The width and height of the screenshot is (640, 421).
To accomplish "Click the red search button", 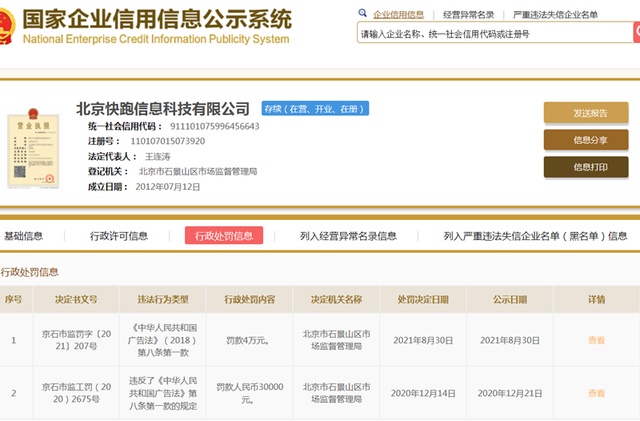I will (x=637, y=32).
